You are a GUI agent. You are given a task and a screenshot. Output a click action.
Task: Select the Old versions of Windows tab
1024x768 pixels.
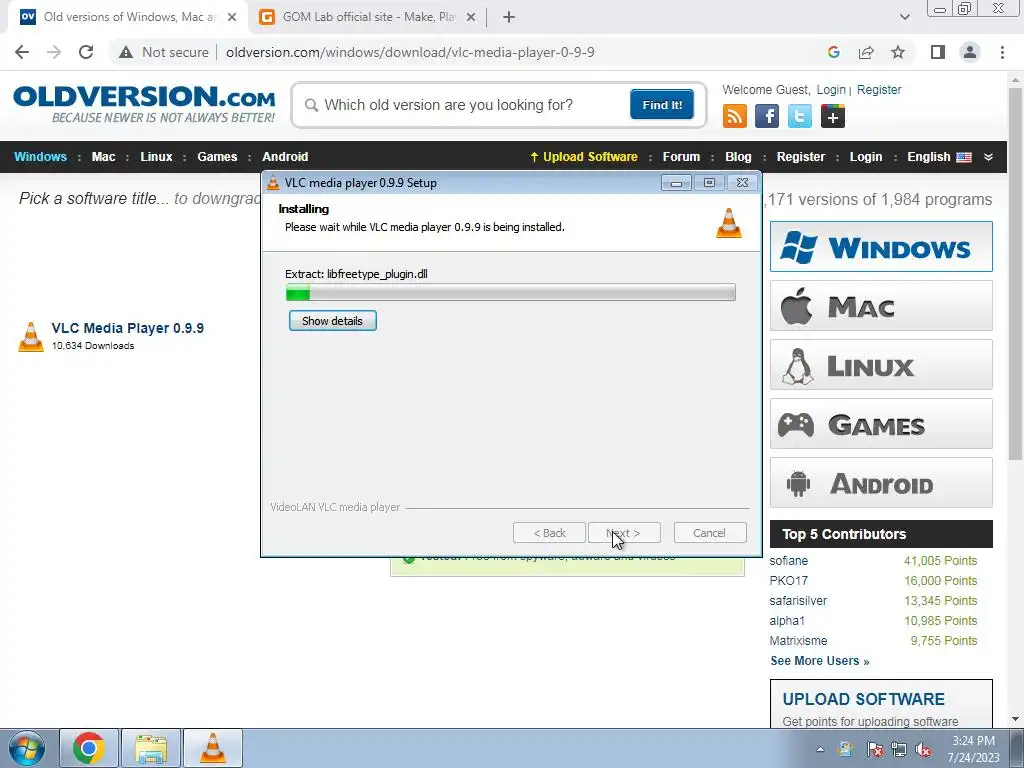[x=129, y=17]
